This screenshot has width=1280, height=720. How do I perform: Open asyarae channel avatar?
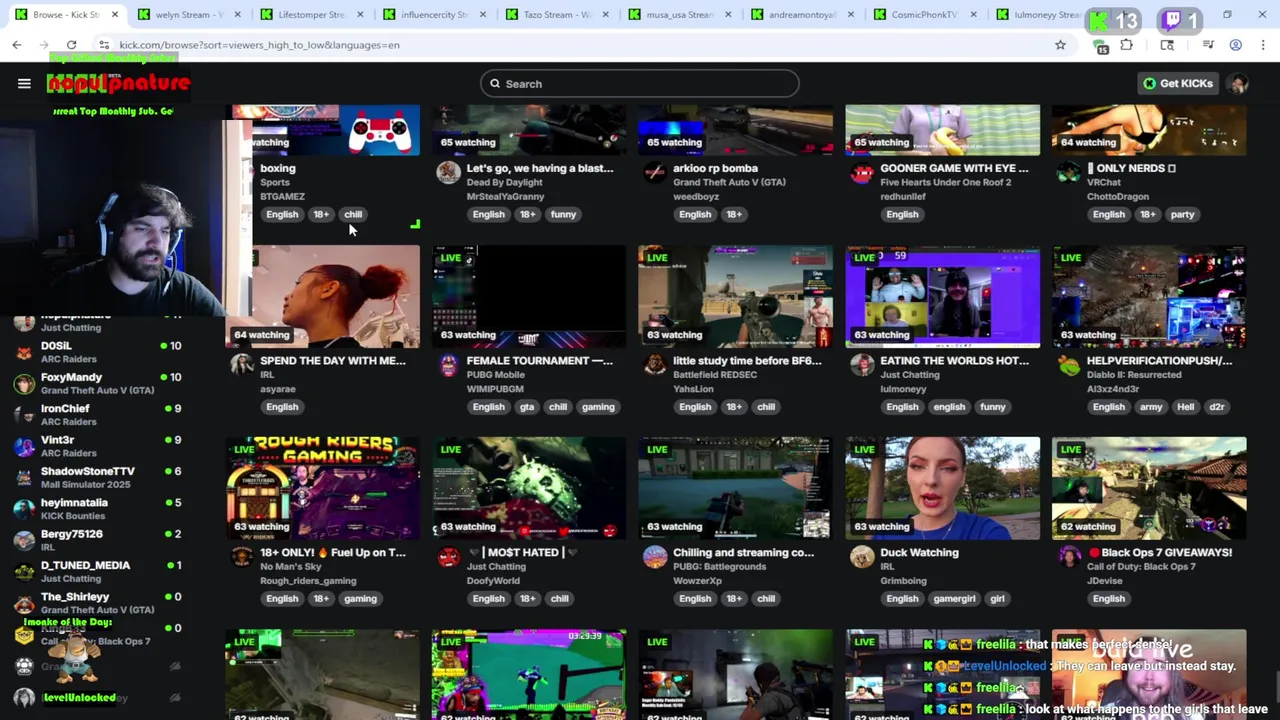pos(241,365)
